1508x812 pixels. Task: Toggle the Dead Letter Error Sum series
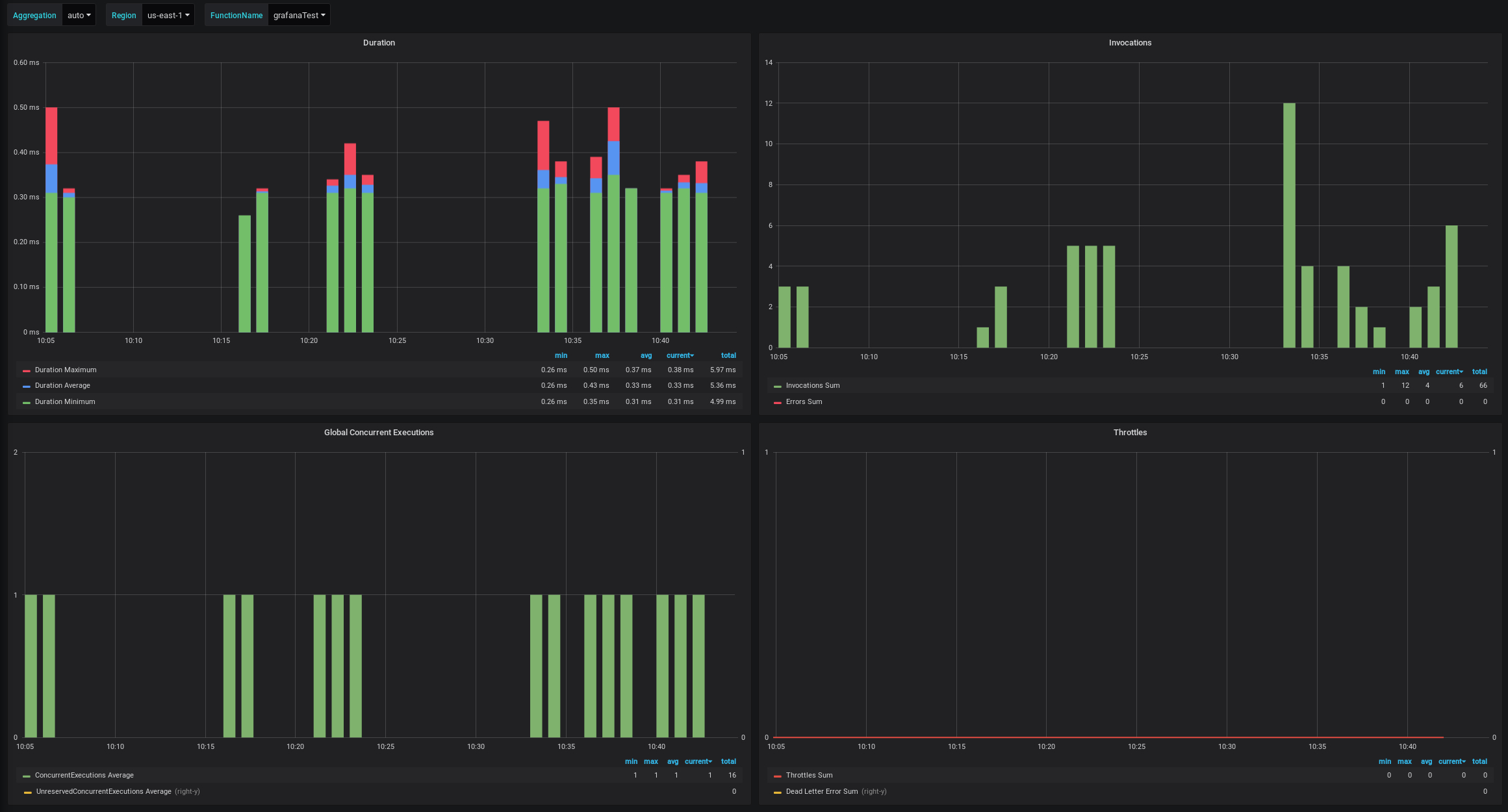(822, 792)
